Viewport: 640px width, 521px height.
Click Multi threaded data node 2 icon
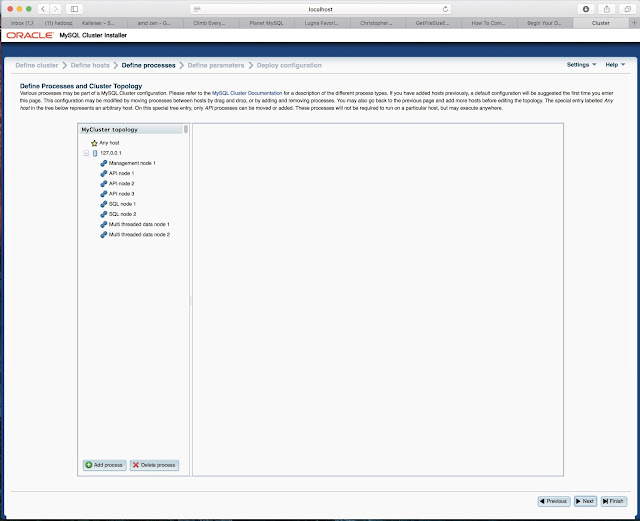coord(104,234)
